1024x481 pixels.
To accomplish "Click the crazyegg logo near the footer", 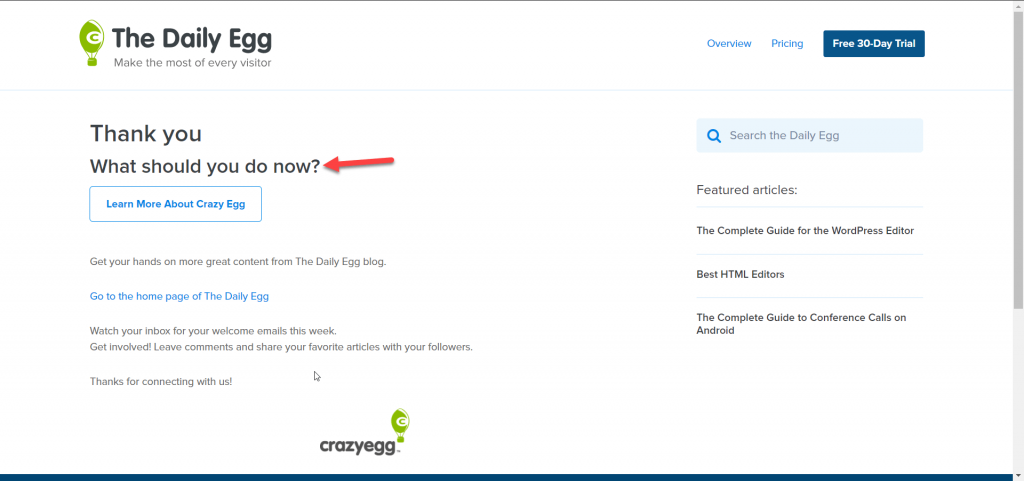I will [x=364, y=432].
